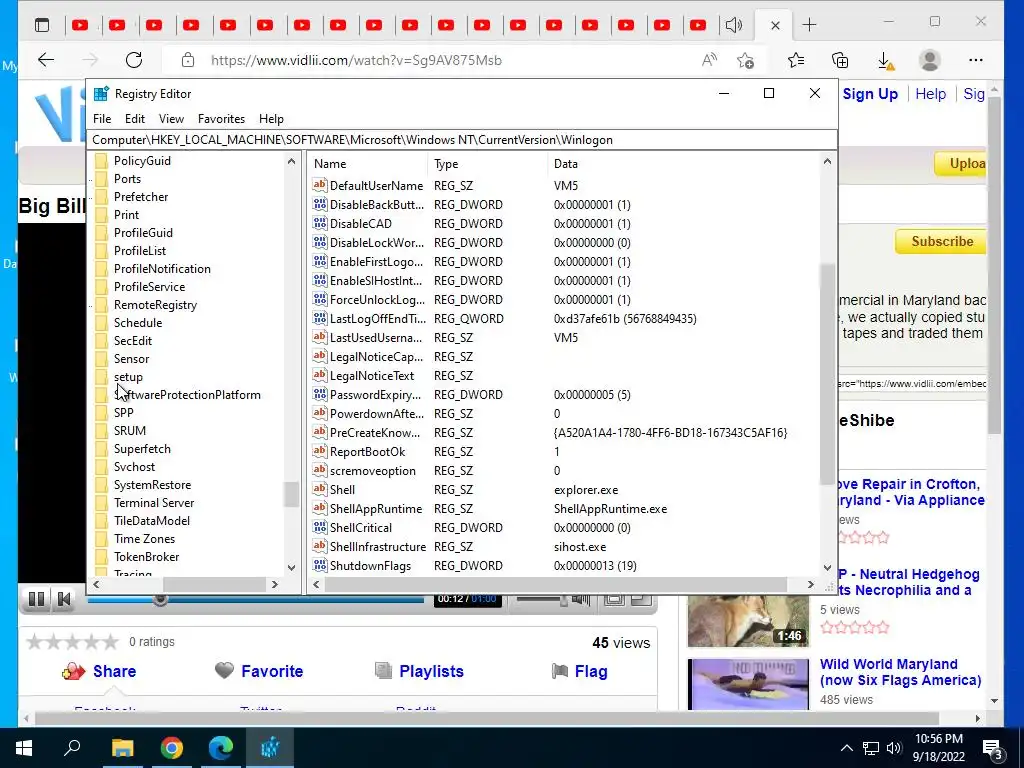Click the Sign Up link on VidLii
The height and width of the screenshot is (768, 1024).
coord(870,94)
